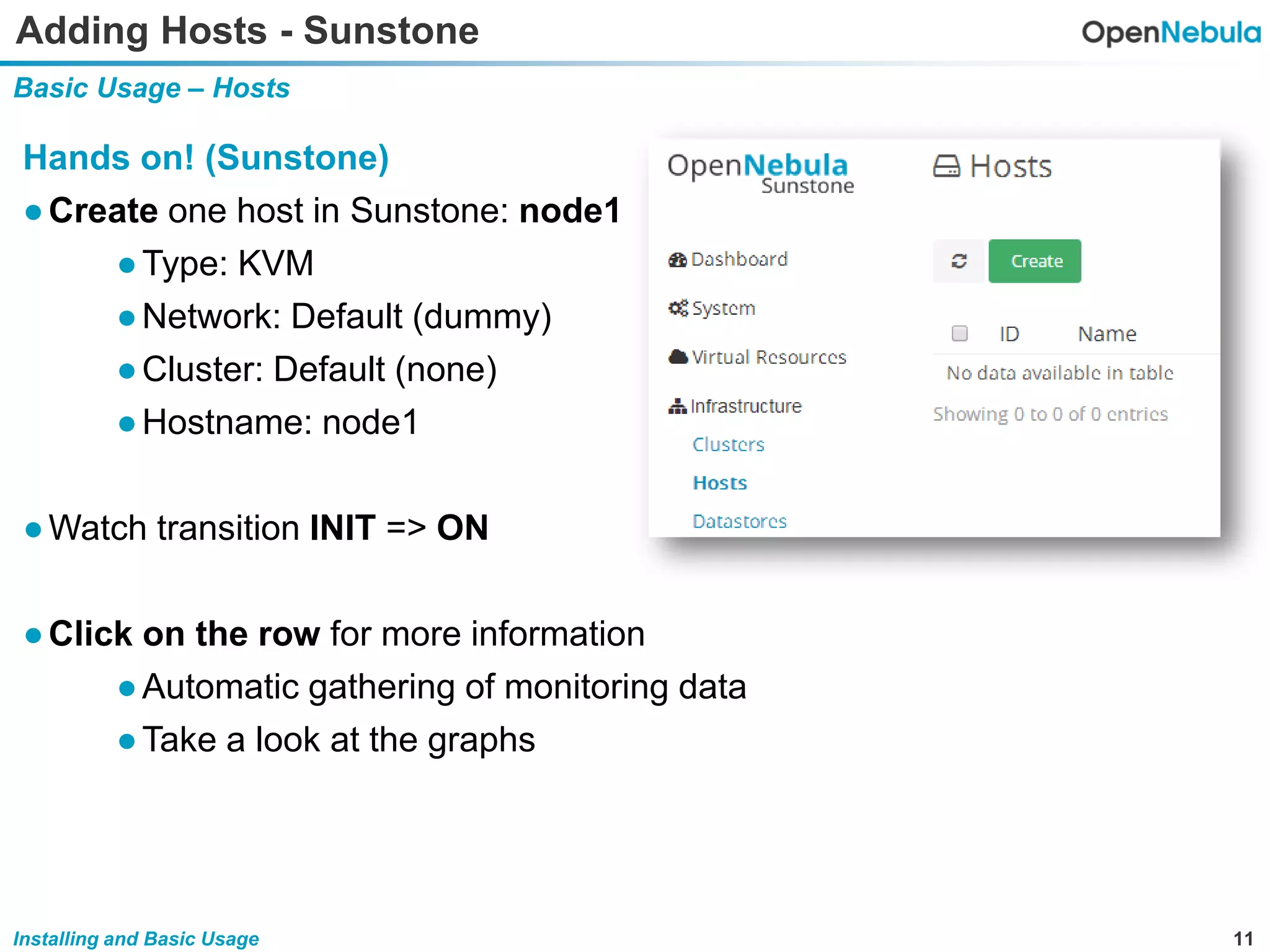
Task: Open Datastores in the sidebar
Action: [739, 521]
